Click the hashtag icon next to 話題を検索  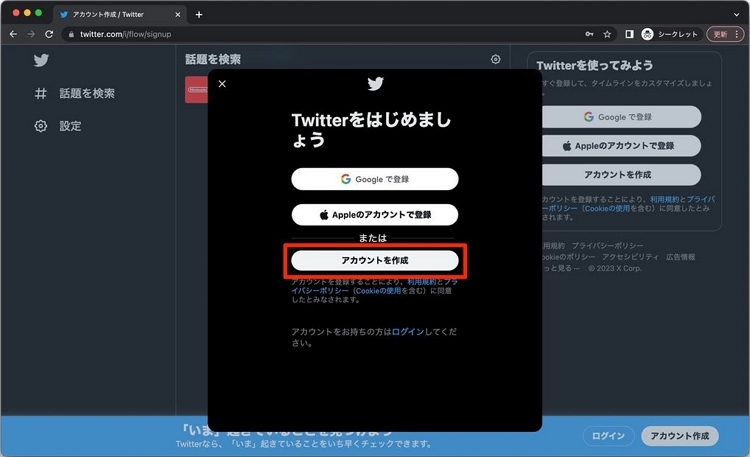click(41, 93)
